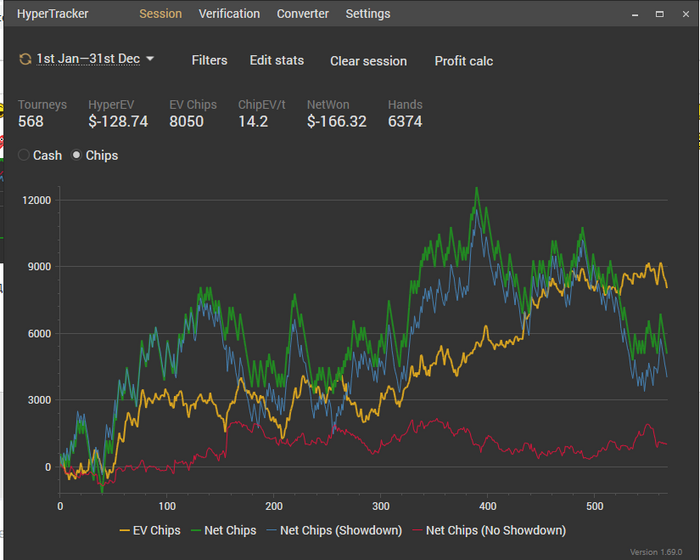Click the Edit stats button
This screenshot has width=700, height=560.
277,60
